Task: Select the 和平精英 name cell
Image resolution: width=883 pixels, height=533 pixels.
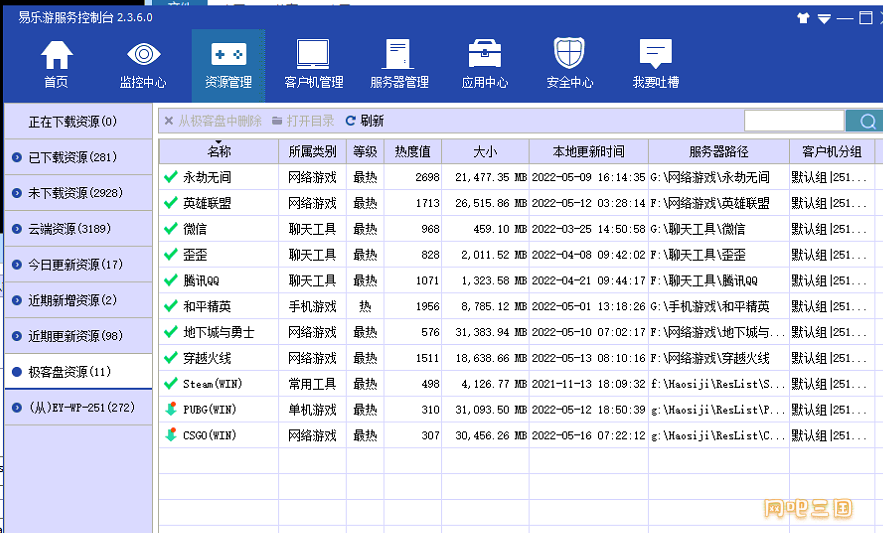Action: 207,306
